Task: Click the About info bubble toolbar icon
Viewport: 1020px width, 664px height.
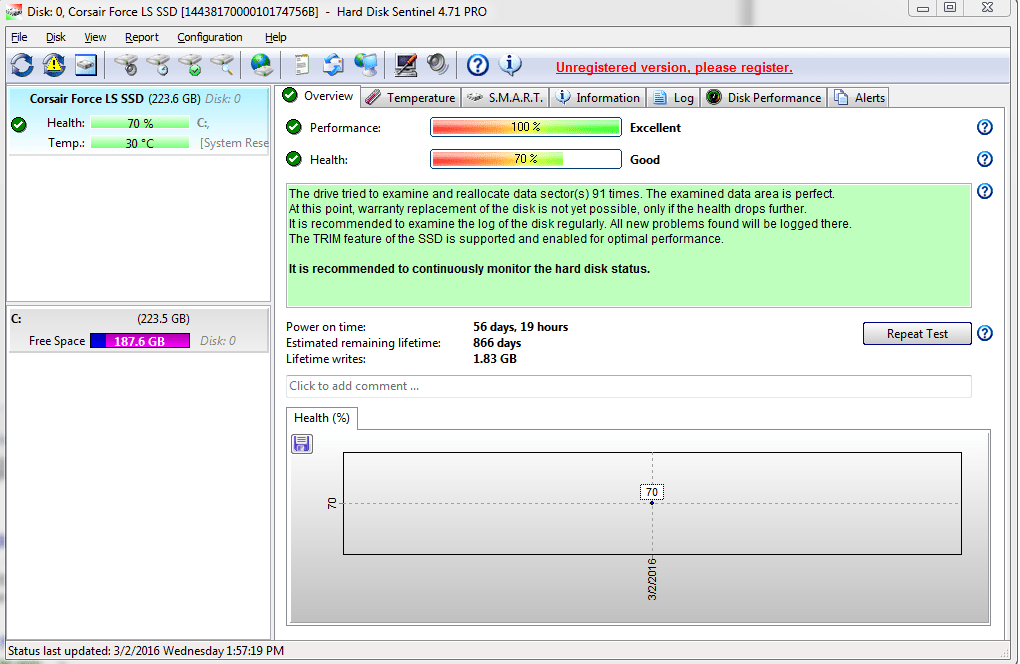Action: (510, 65)
